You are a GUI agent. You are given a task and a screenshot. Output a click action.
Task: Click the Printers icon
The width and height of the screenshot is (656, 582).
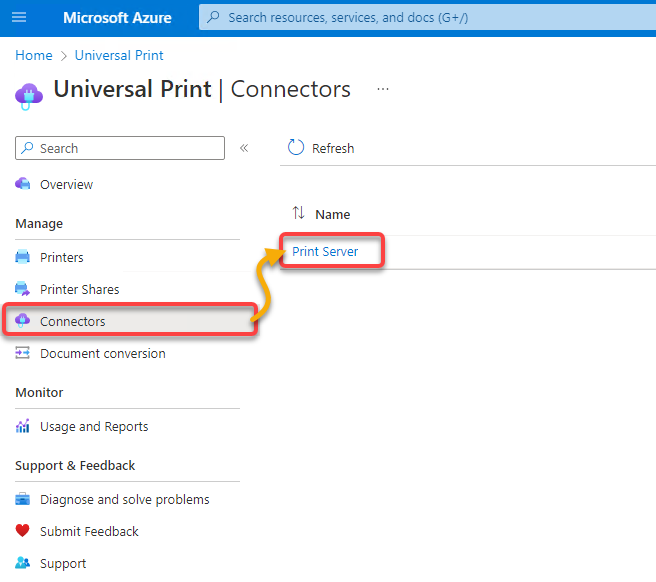(x=23, y=256)
